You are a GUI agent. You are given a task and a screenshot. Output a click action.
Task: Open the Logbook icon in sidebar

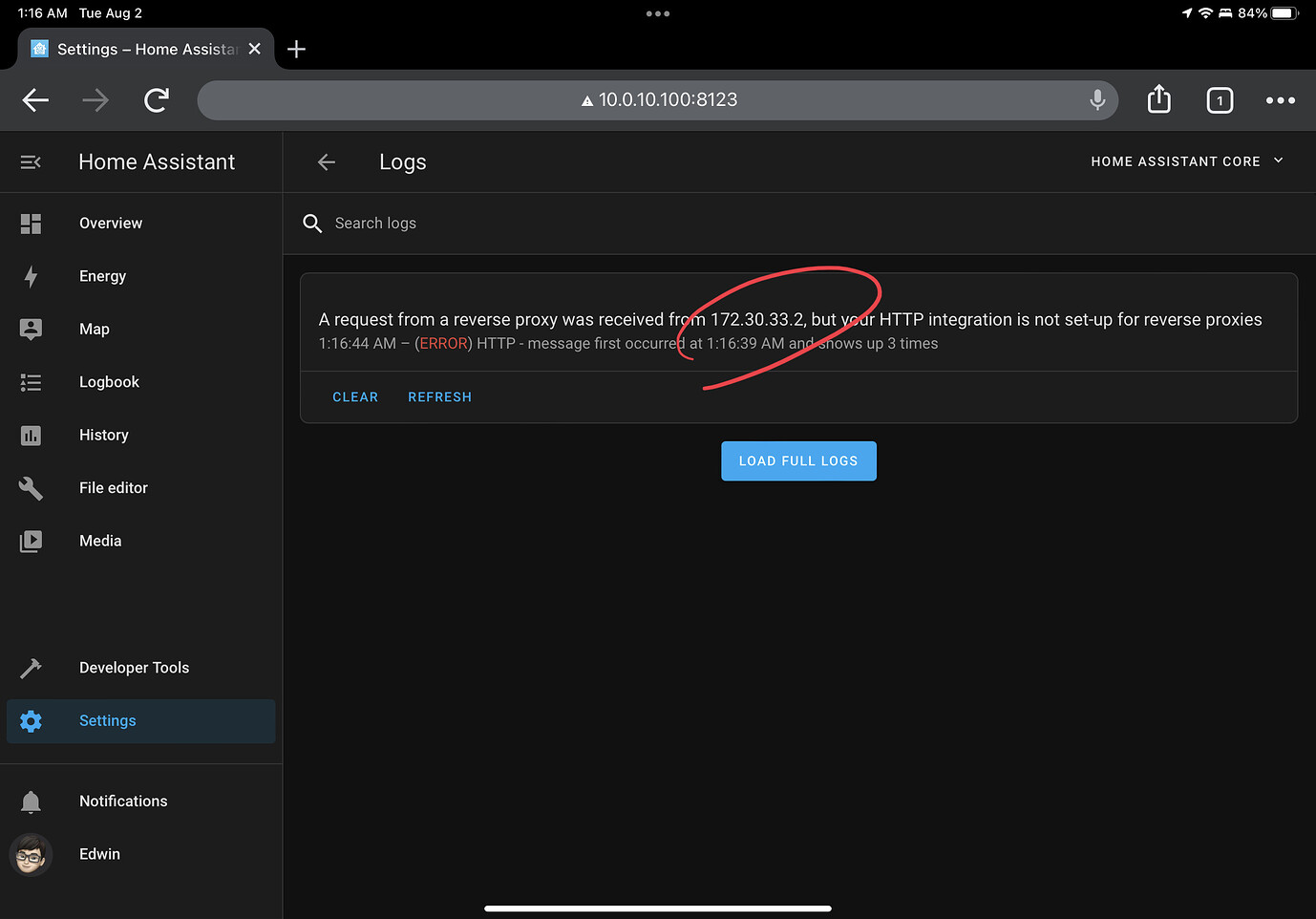pos(30,382)
